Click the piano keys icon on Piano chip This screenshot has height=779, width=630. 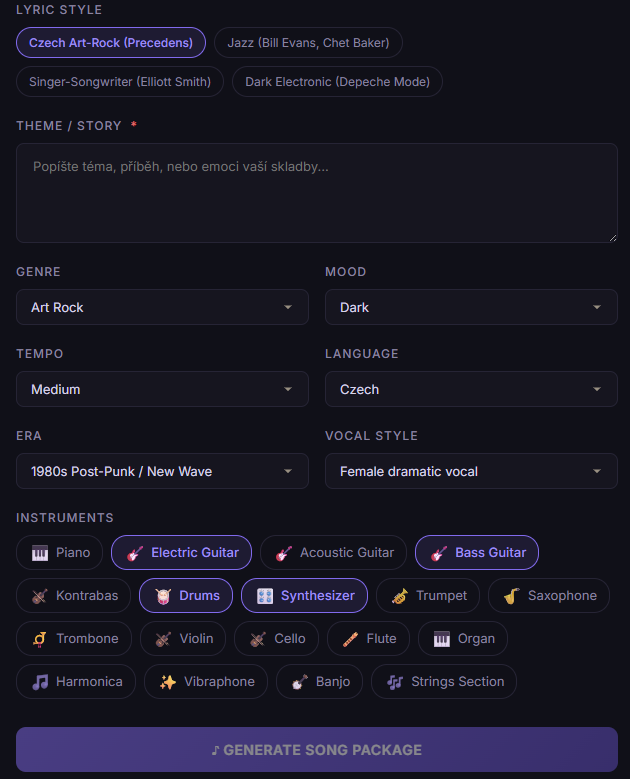pyautogui.click(x=40, y=552)
